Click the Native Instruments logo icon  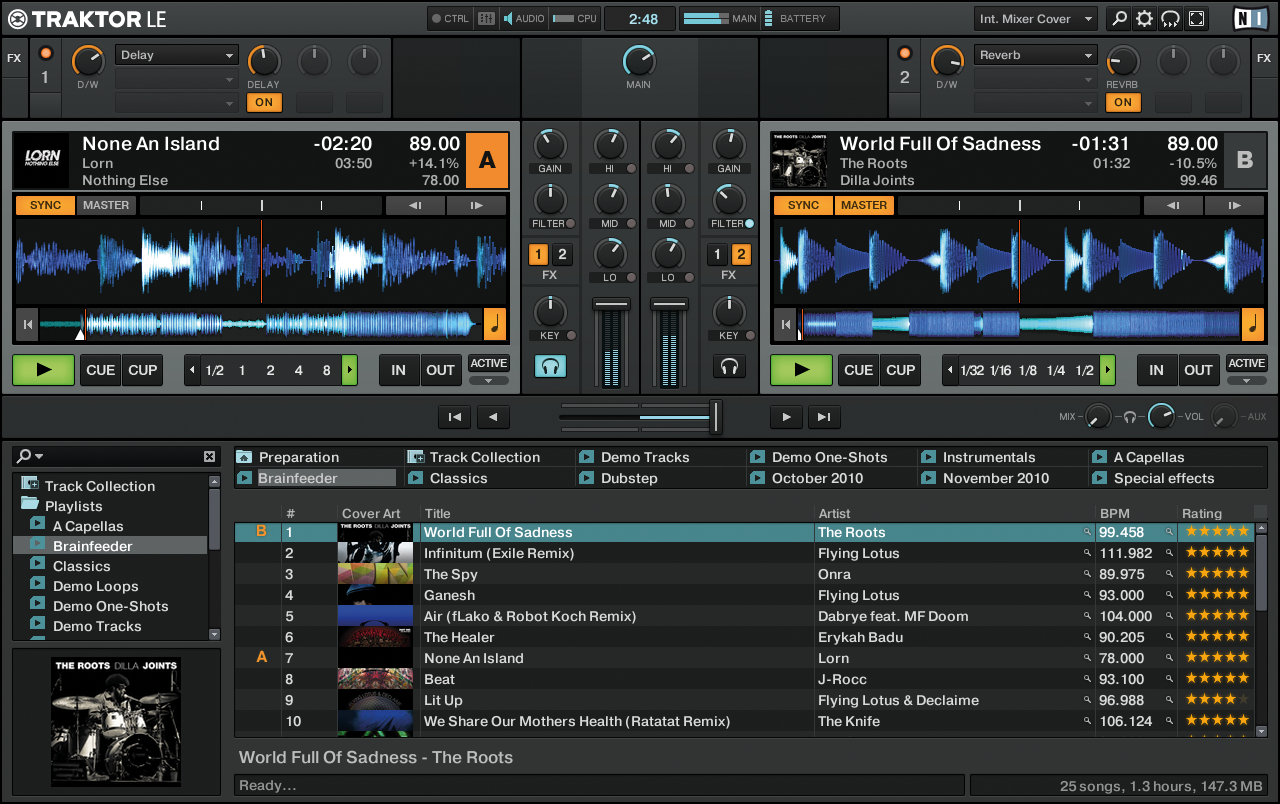click(x=1248, y=19)
